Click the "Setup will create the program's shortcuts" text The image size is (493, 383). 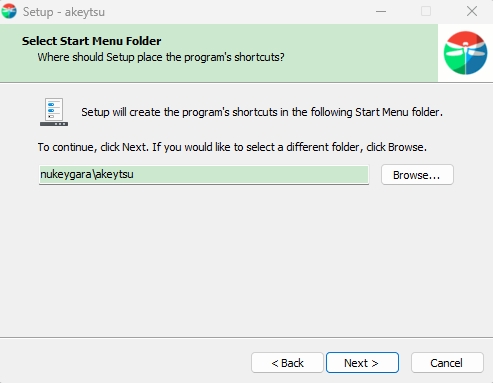(x=262, y=112)
